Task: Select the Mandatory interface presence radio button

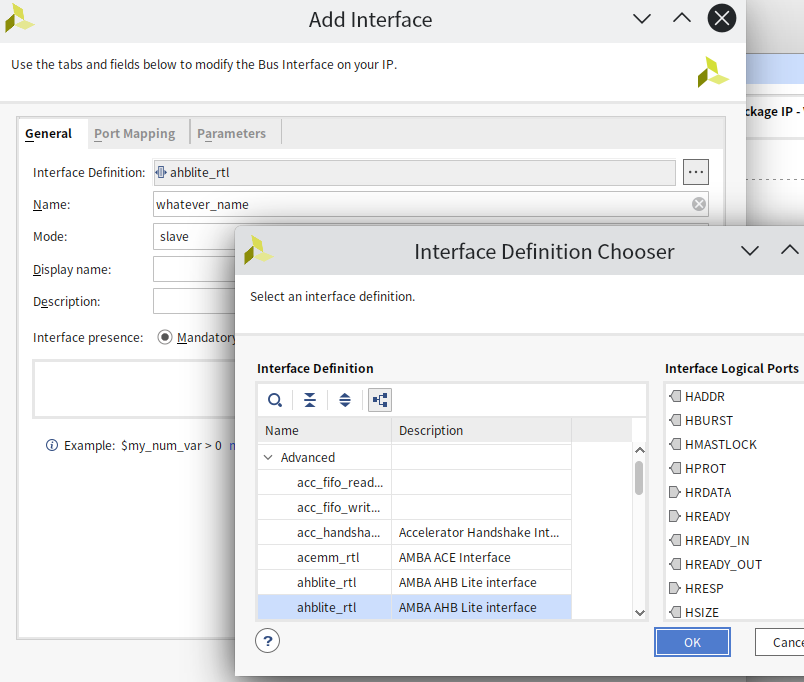Action: 165,338
